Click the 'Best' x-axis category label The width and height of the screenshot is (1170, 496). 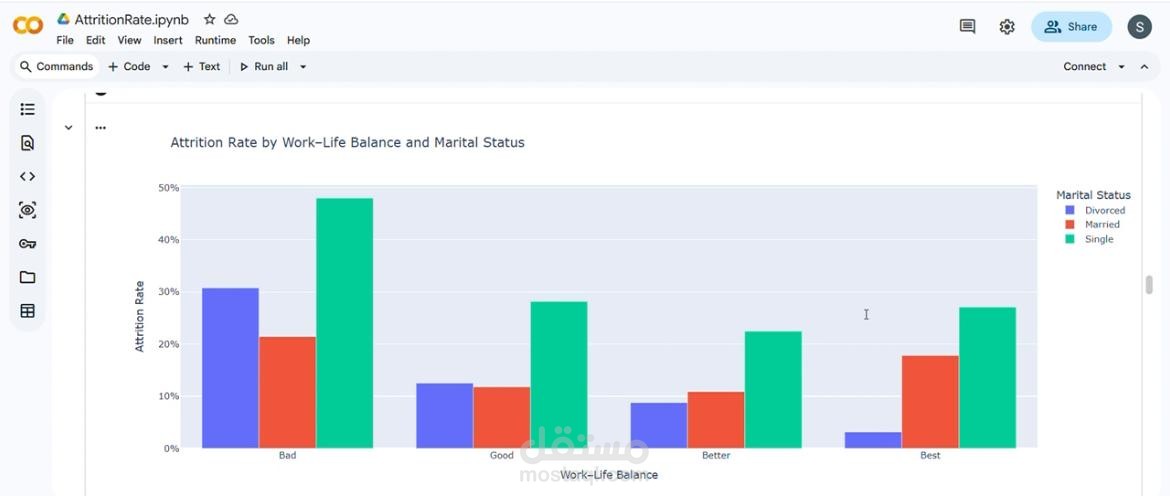(930, 455)
